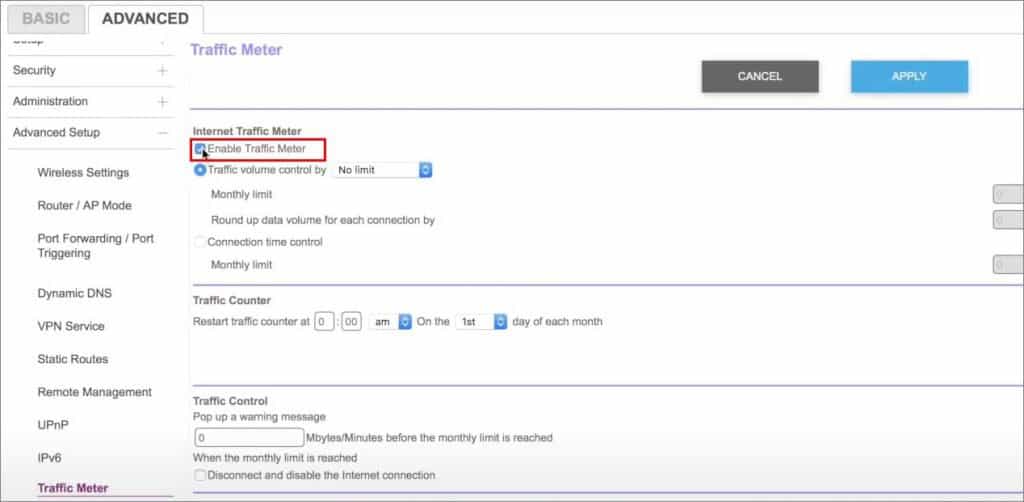The width and height of the screenshot is (1024, 502).
Task: Click Round up data volume text
Action: (x=323, y=221)
